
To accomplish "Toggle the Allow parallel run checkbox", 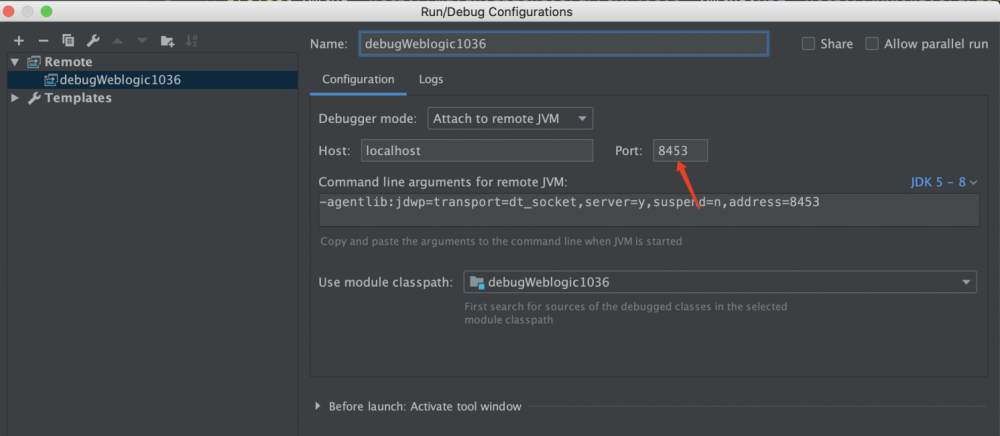I will point(872,44).
